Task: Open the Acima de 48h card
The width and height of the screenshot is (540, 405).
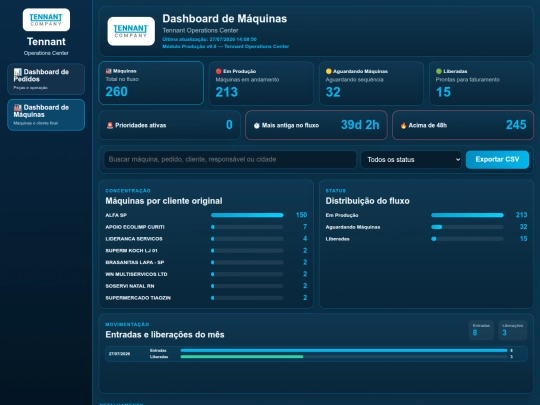Action: (x=463, y=125)
